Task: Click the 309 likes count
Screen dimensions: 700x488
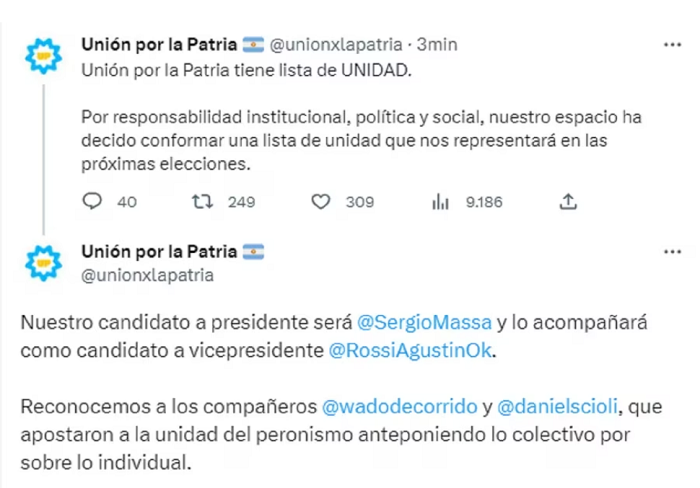Action: 359,202
